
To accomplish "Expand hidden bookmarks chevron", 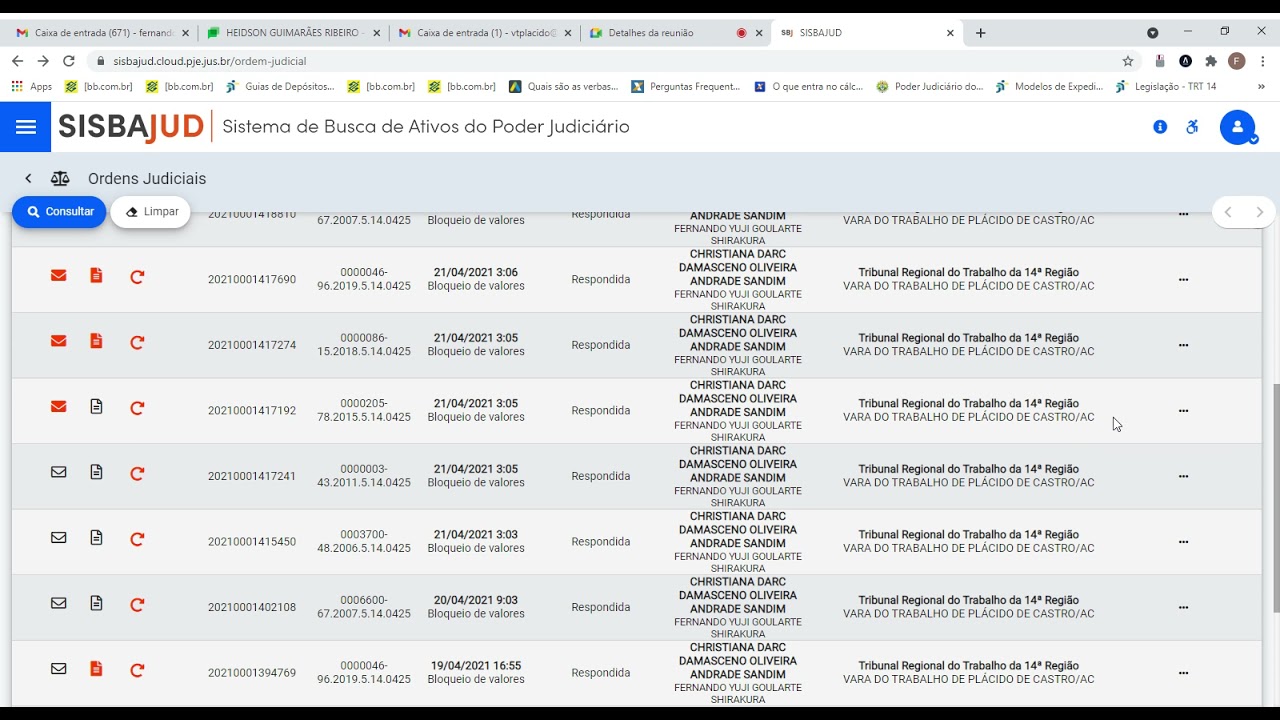I will 1261,87.
